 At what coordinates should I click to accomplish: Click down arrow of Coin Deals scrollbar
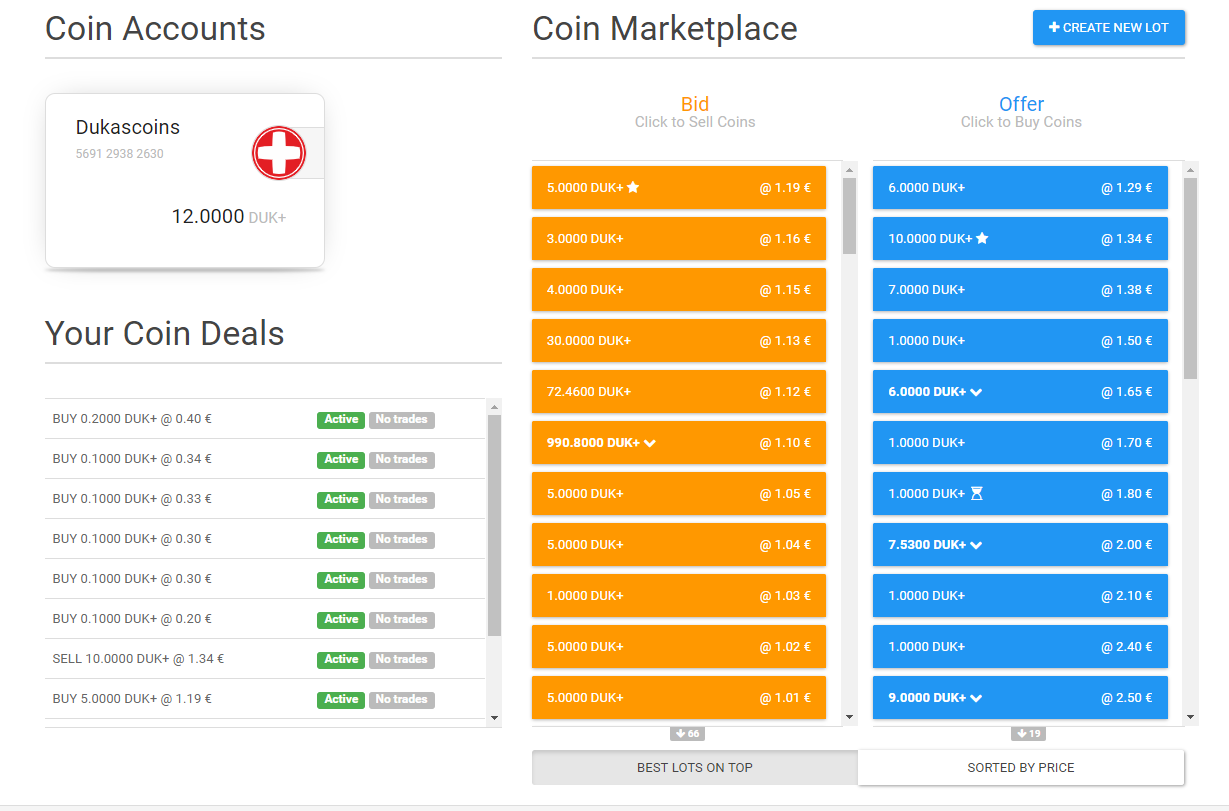tap(494, 718)
